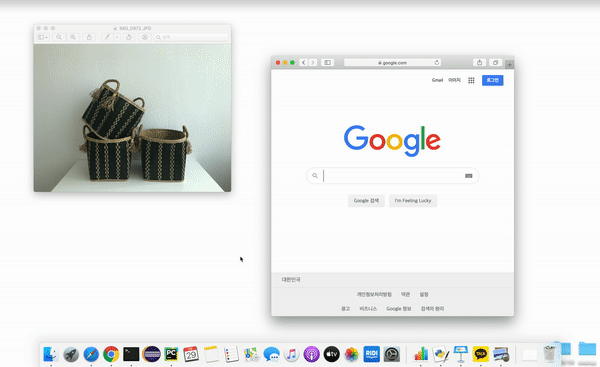The width and height of the screenshot is (600, 367).
Task: Open Safari share menu
Action: tap(479, 62)
